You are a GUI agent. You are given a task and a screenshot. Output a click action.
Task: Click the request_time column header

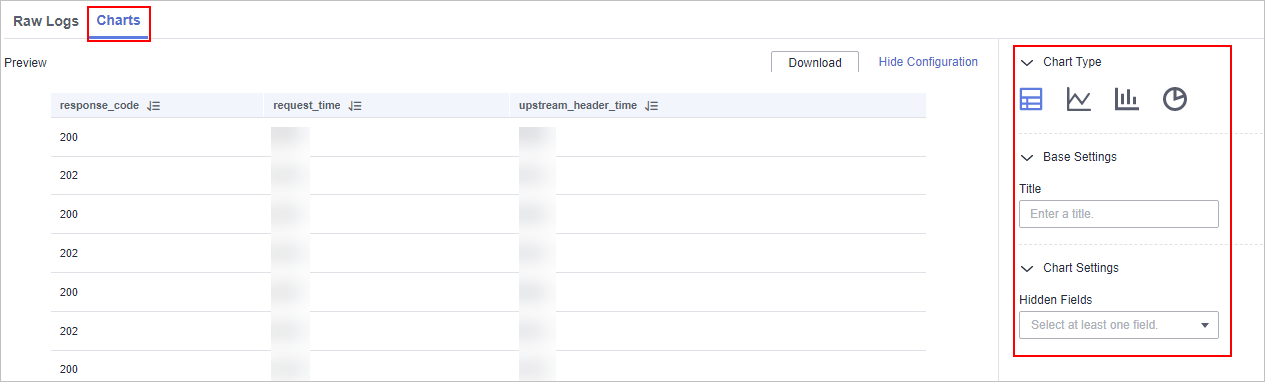pyautogui.click(x=307, y=106)
